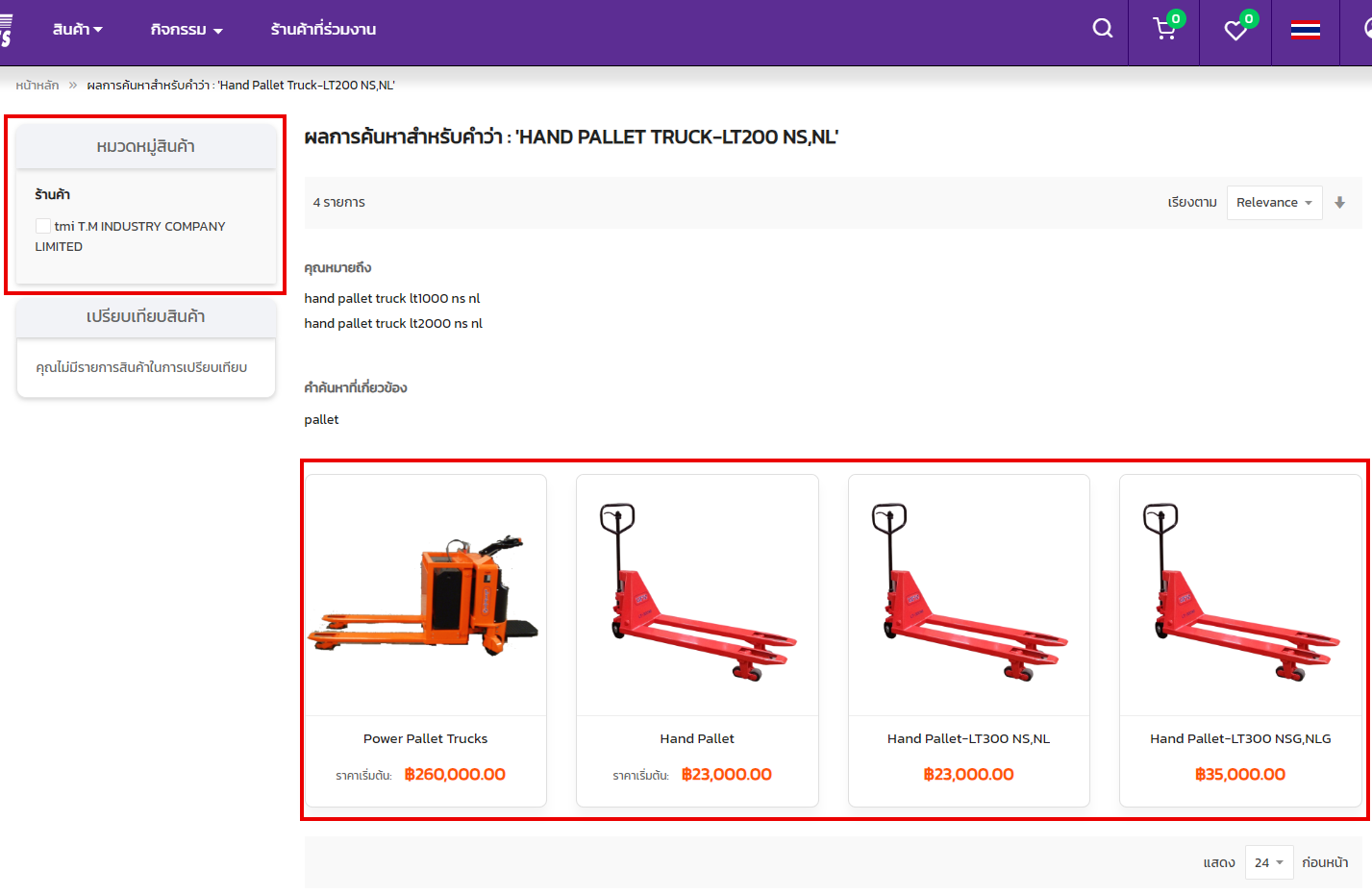Open the shopping cart icon

point(1164,30)
